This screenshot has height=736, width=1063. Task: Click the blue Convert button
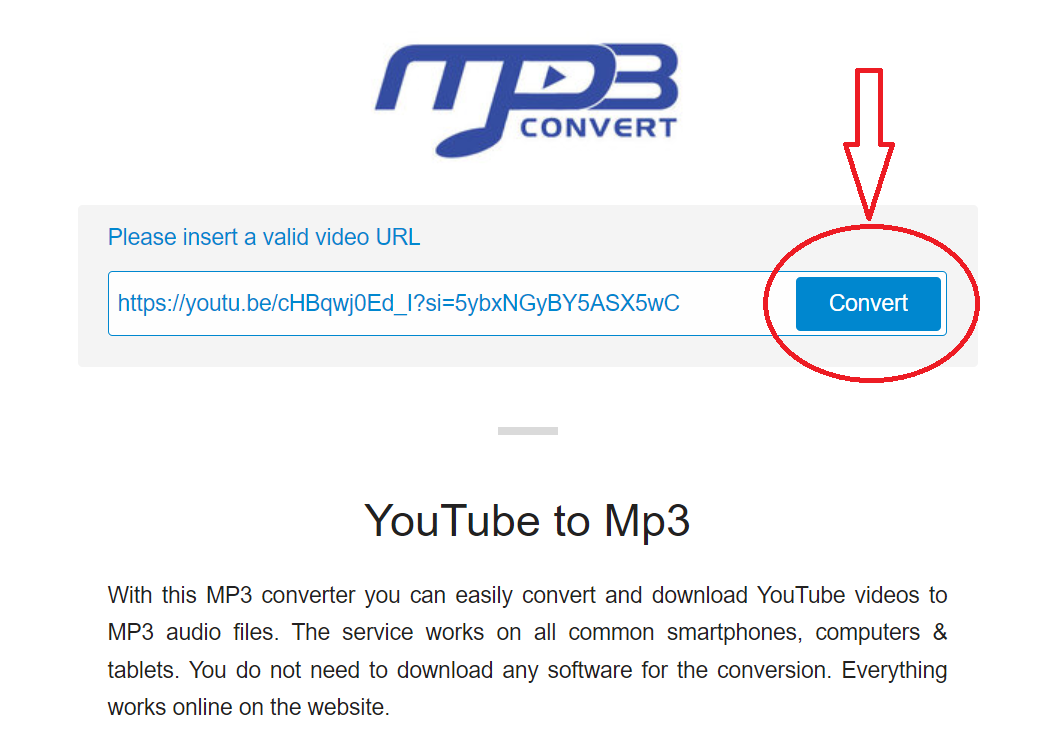(868, 304)
